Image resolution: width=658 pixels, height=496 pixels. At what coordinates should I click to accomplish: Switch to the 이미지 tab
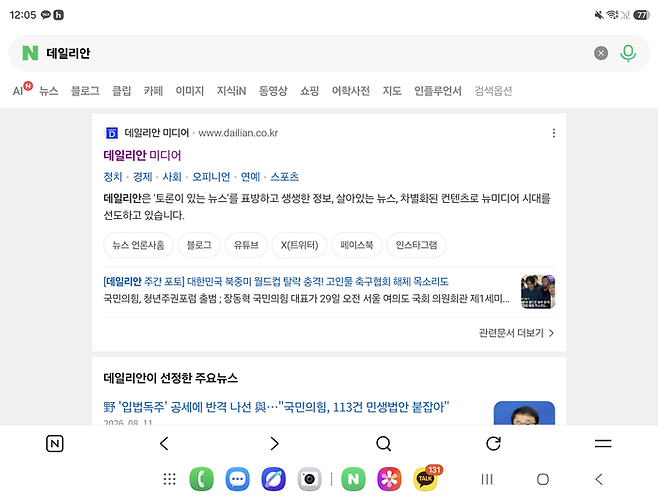[x=190, y=91]
